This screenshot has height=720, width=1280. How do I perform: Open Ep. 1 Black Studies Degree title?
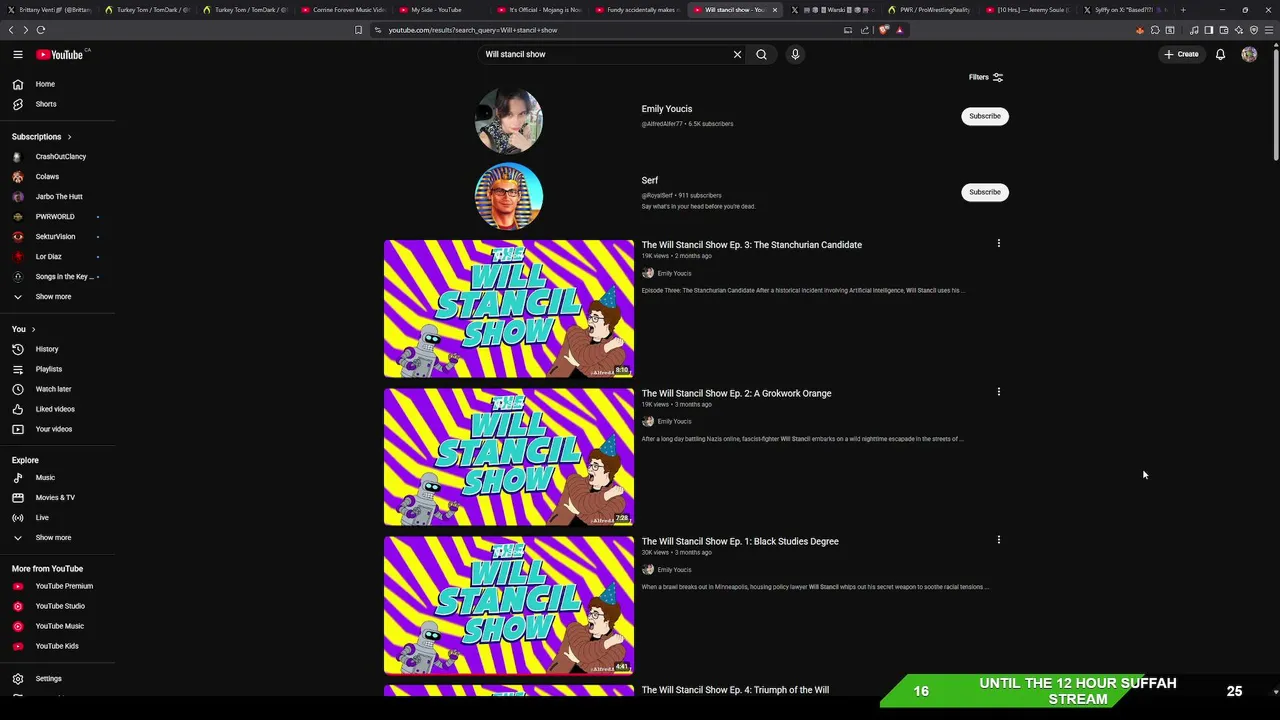tap(740, 542)
